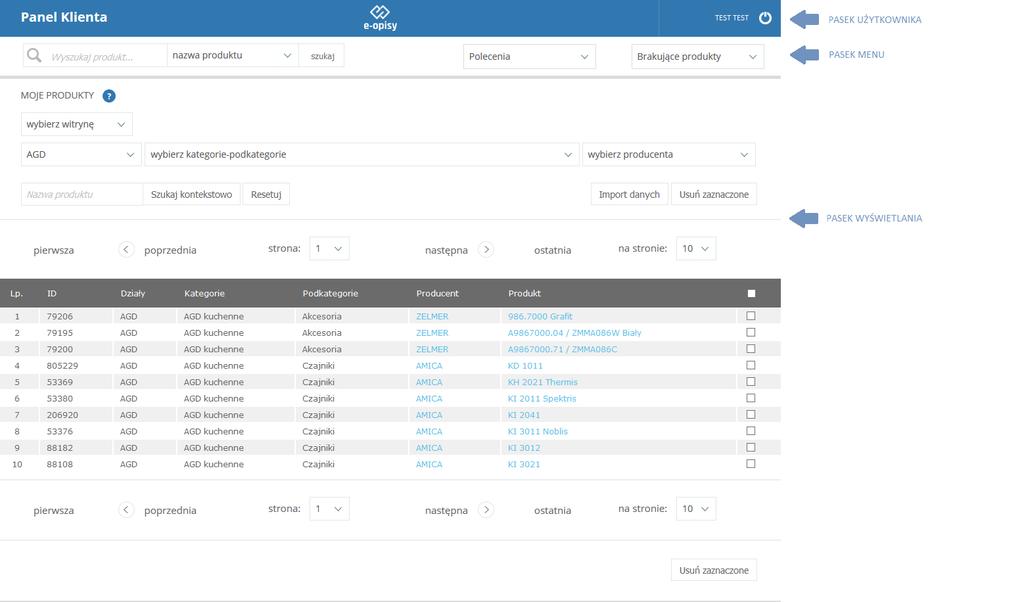Click the Panel Klienta title

pyautogui.click(x=64, y=18)
